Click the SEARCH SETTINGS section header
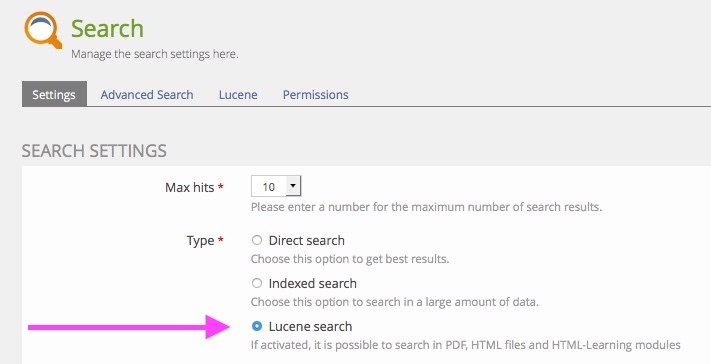 pos(94,150)
